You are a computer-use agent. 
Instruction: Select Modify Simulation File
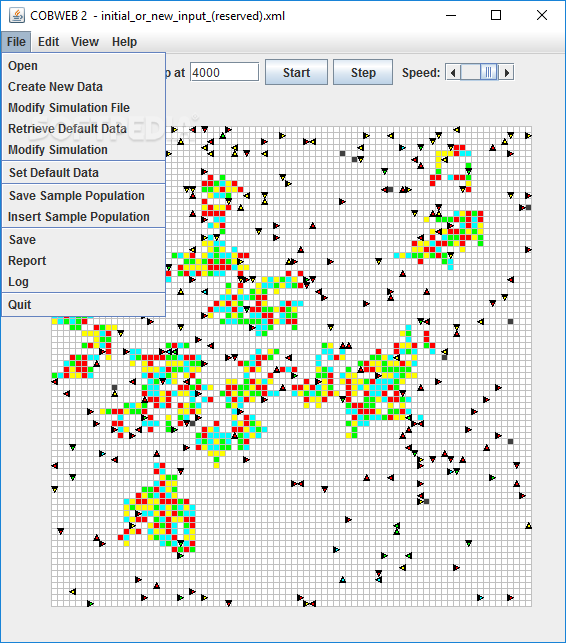[84, 107]
